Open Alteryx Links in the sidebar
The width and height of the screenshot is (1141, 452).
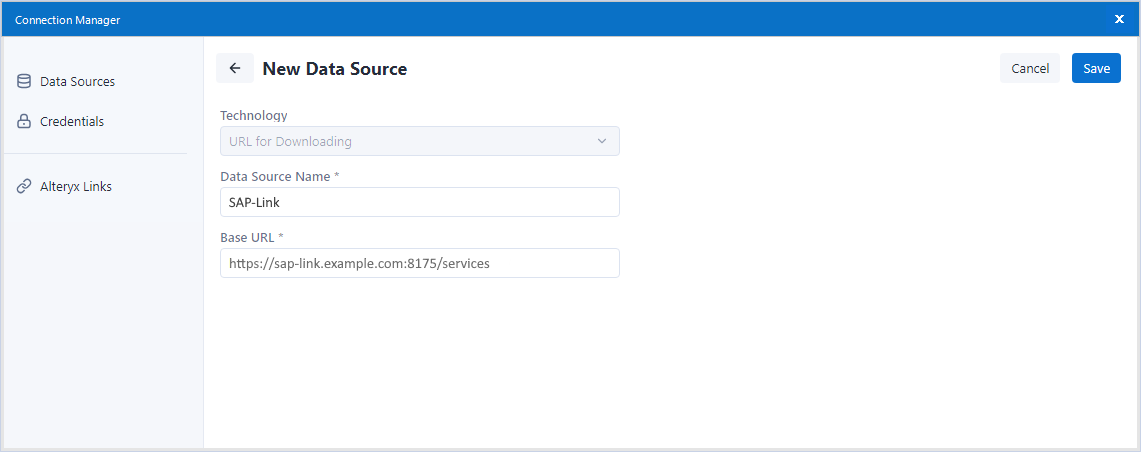[x=76, y=186]
